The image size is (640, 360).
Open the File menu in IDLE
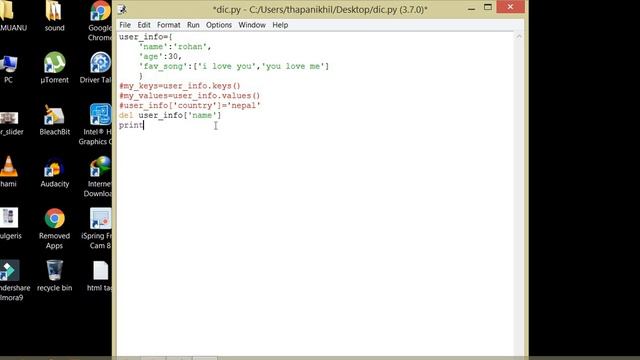tap(125, 25)
